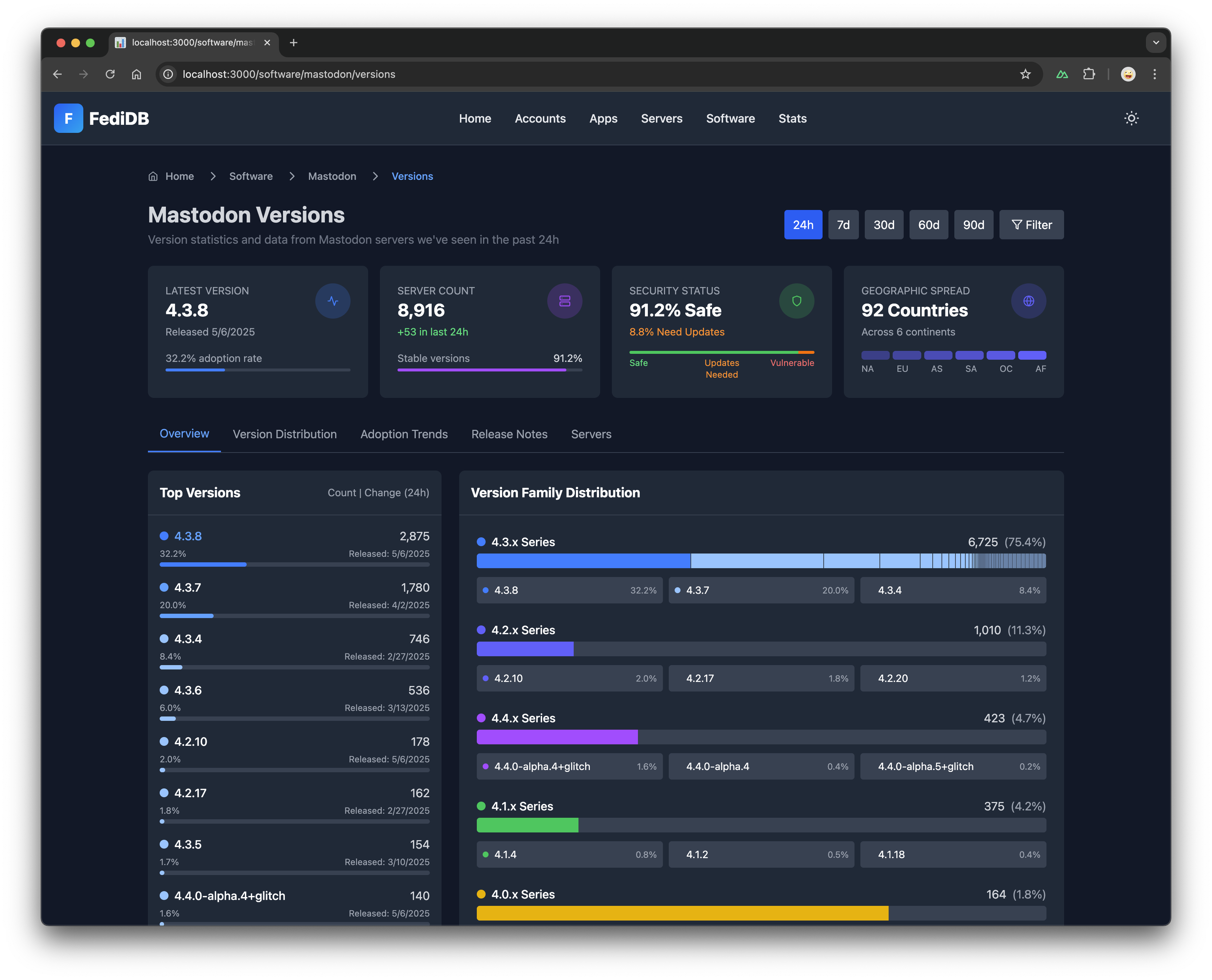Switch to the Version Distribution tab
The image size is (1212, 980).
(x=285, y=434)
